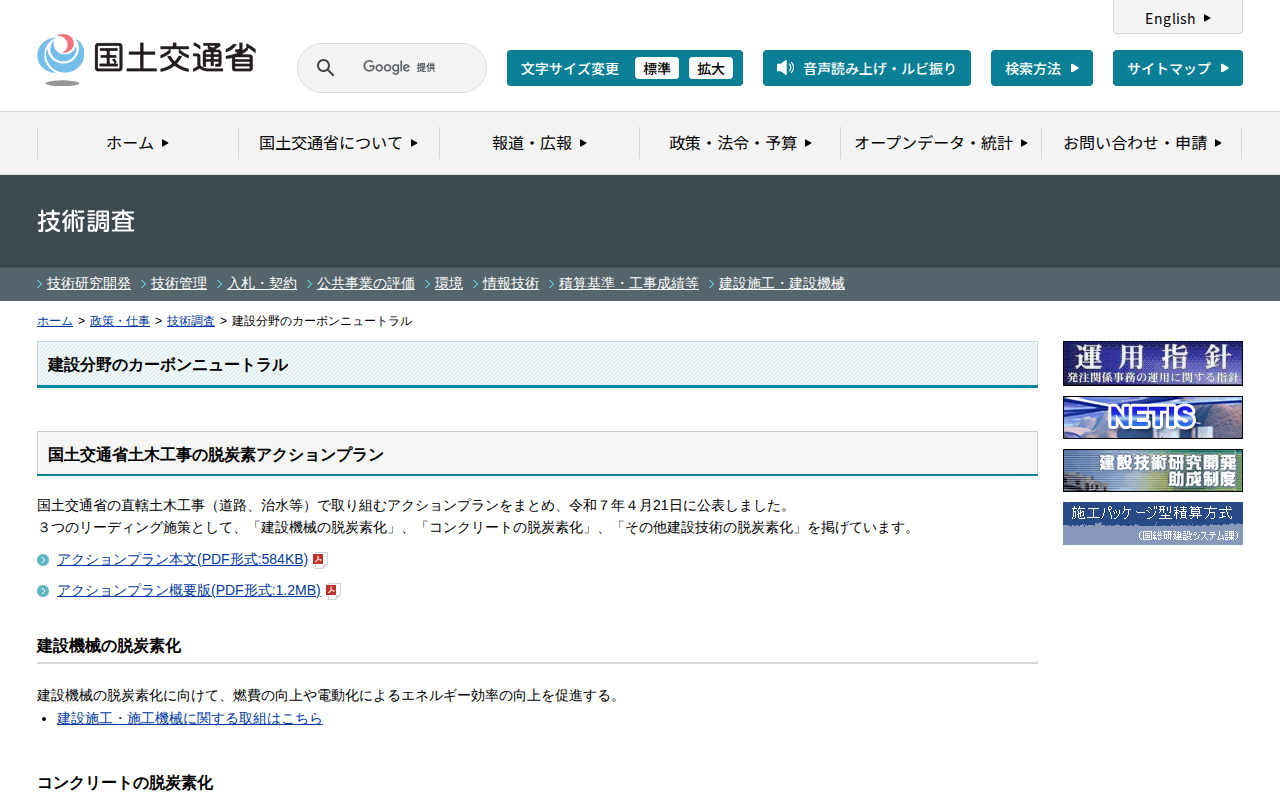
Task: Click heading 建設分野のカーボンニュートラル
Action: (x=168, y=365)
